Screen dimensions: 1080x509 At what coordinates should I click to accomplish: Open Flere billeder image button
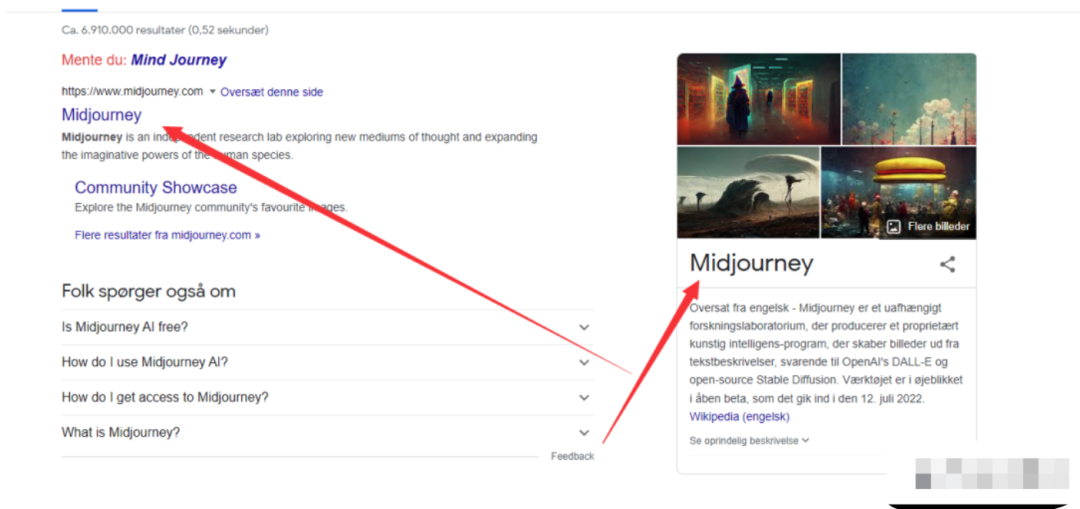928,227
